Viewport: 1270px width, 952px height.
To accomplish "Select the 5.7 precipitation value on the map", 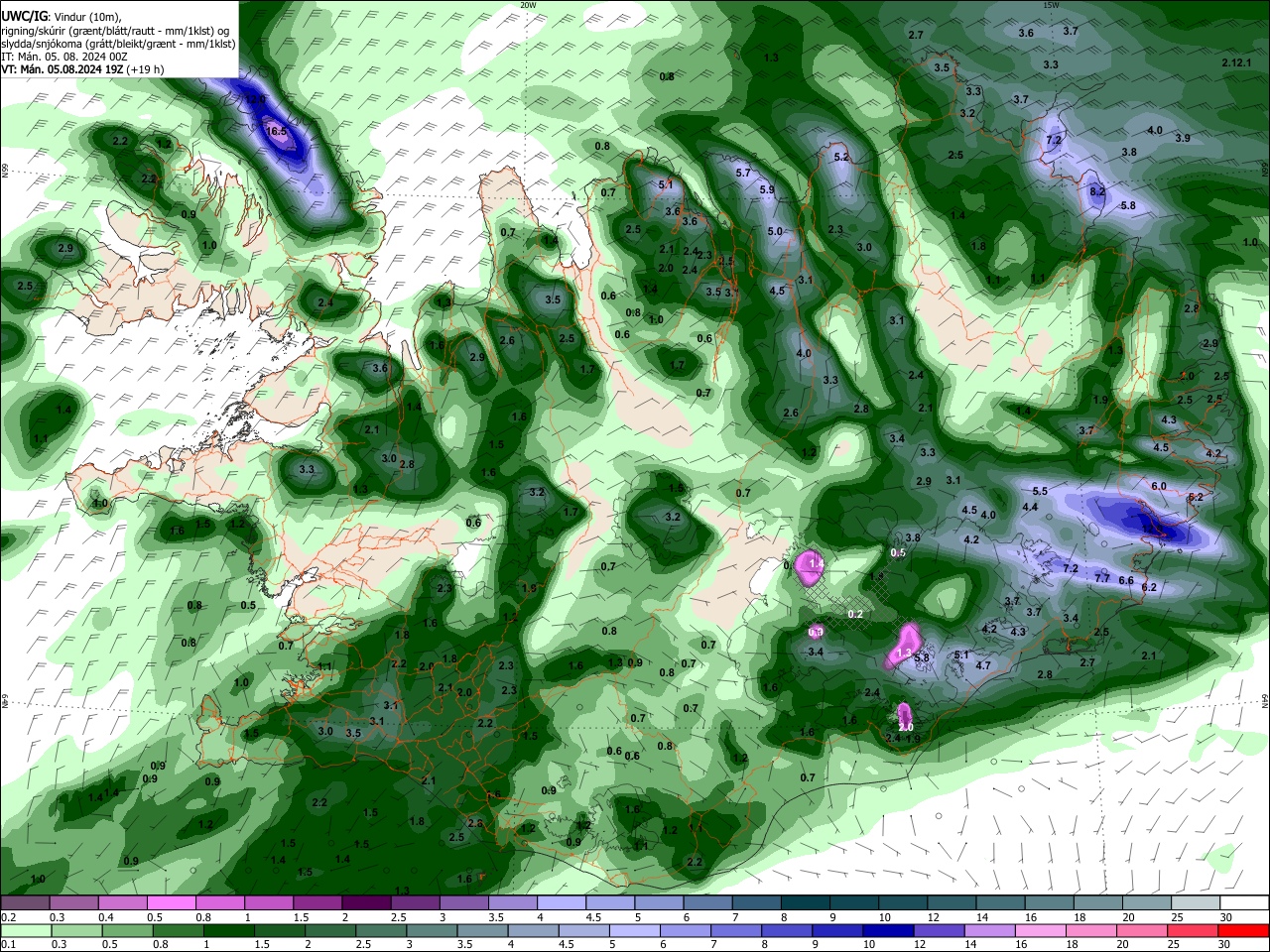I will (743, 174).
